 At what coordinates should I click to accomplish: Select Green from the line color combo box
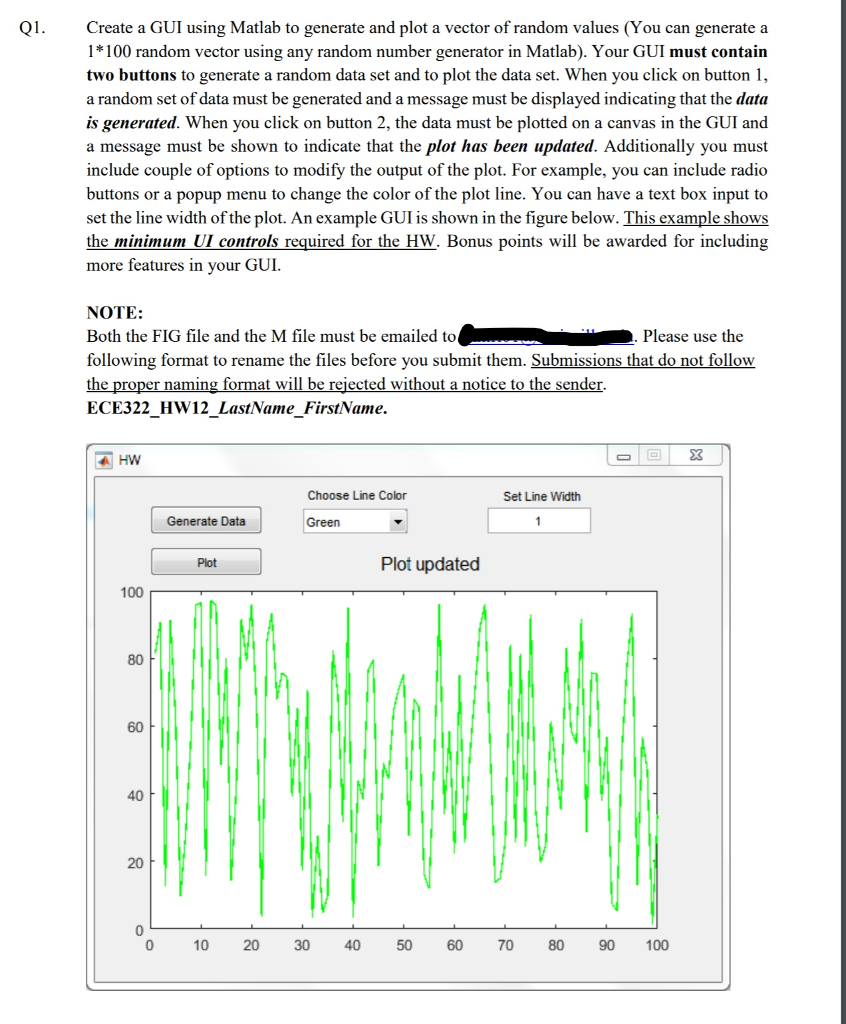pos(340,521)
